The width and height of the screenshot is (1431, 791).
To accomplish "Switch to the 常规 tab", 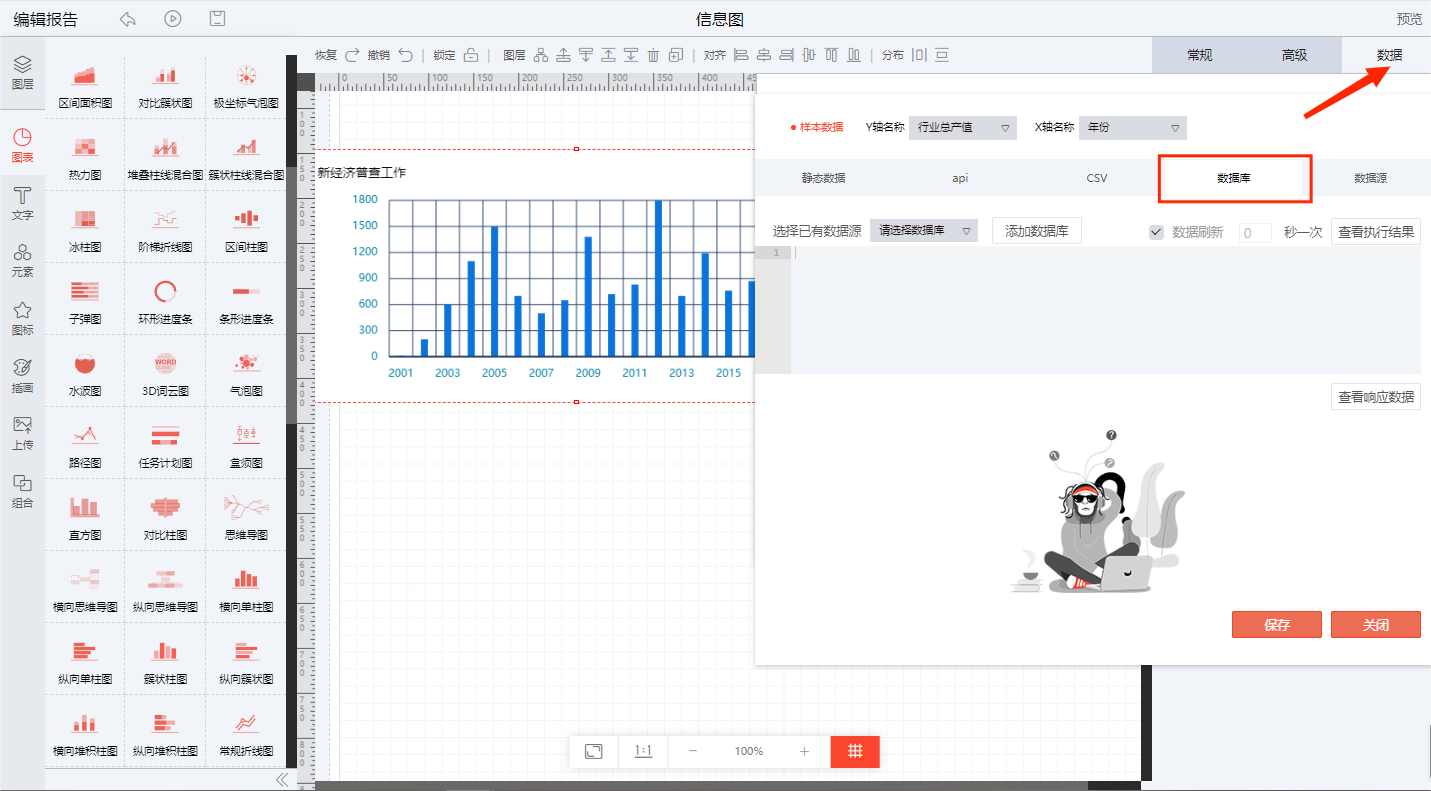I will point(1199,55).
